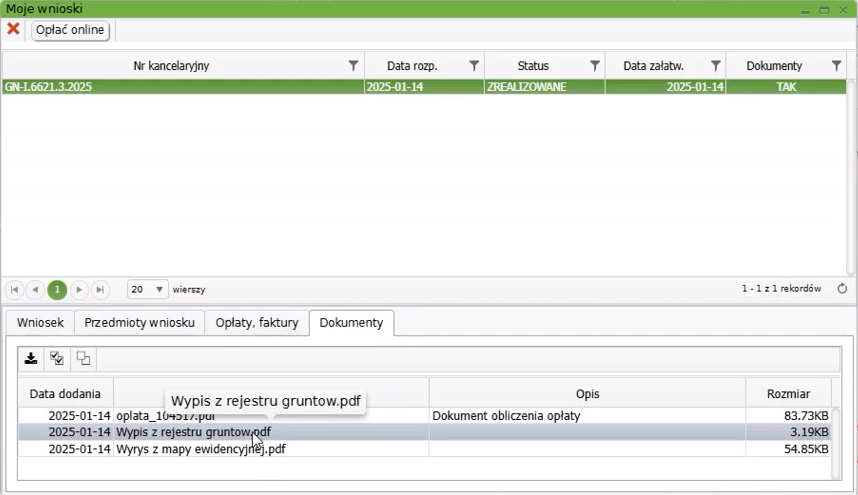Screen dimensions: 858x495
Task: Switch to the Przedmioty wniosku tab
Action: pyautogui.click(x=140, y=323)
